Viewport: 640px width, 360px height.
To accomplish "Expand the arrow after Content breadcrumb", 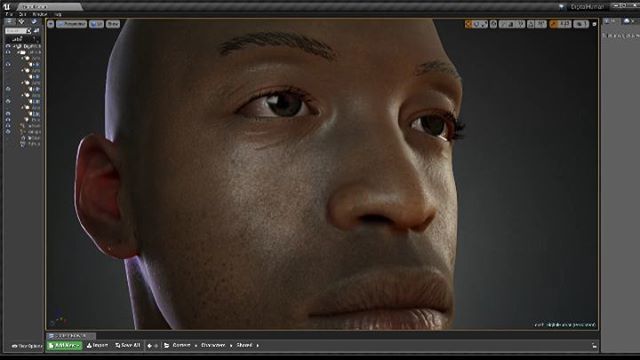I will tap(196, 346).
